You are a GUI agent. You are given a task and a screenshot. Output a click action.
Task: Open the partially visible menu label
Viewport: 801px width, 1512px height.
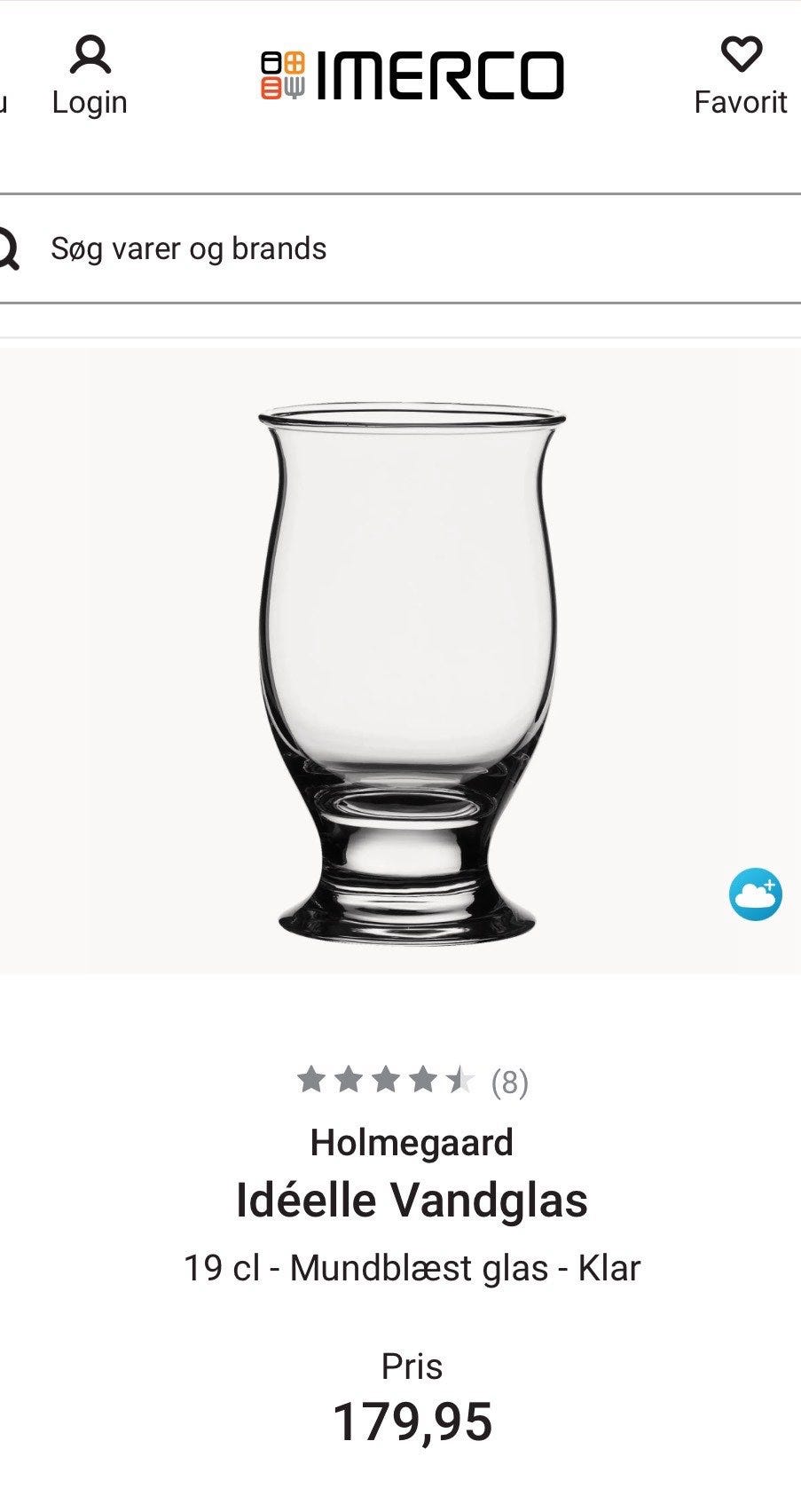pos(4,103)
